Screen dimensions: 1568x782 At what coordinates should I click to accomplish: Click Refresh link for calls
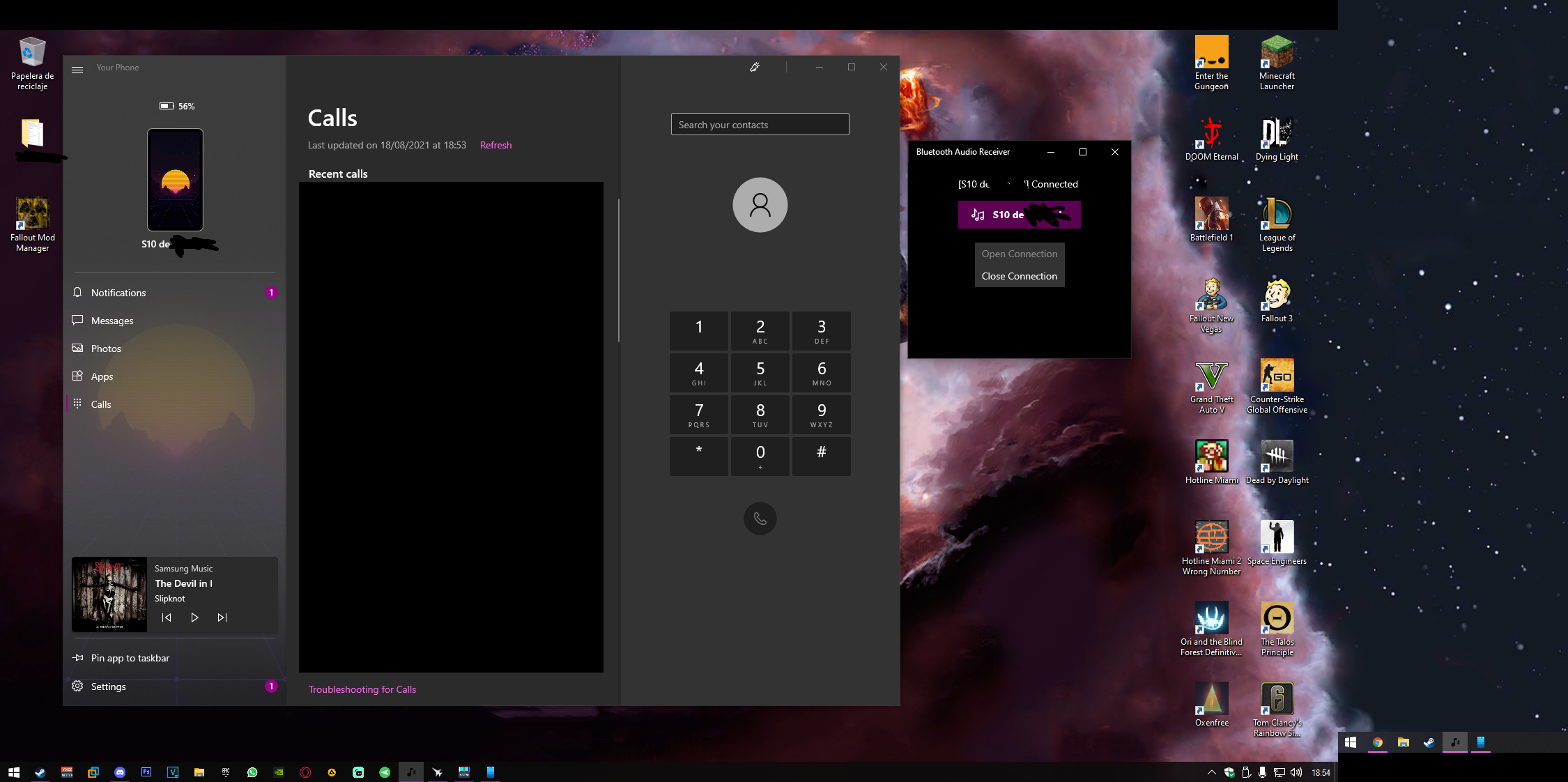pyautogui.click(x=495, y=145)
